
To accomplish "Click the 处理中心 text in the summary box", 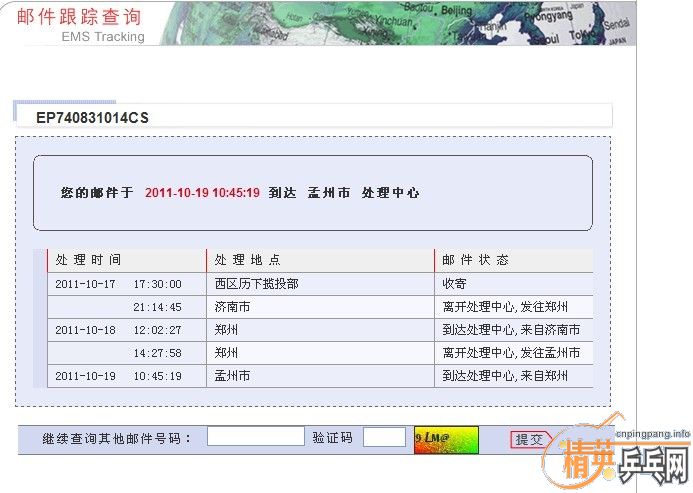I will click(x=390, y=193).
